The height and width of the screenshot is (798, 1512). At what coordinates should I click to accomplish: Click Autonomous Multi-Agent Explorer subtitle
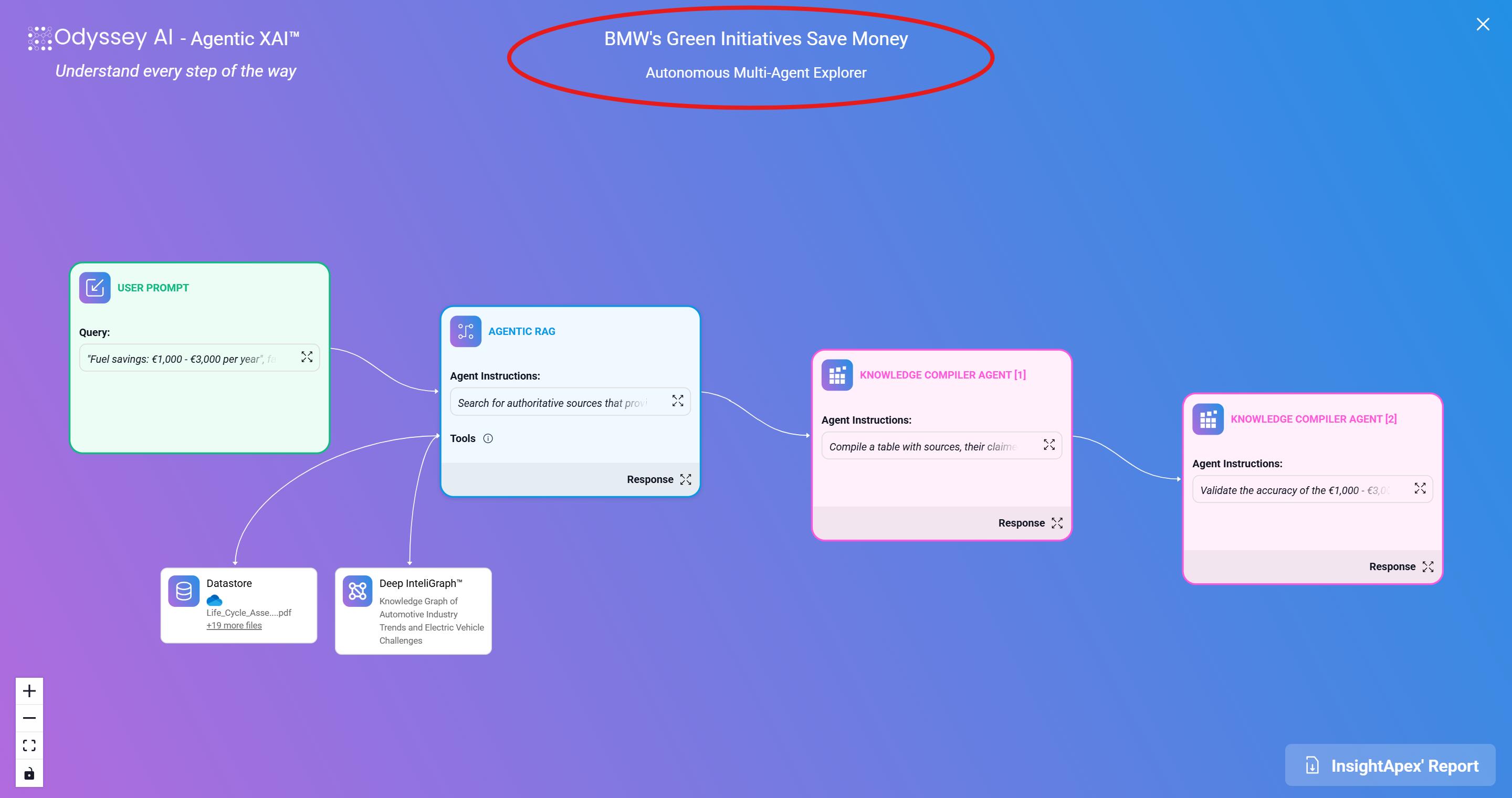pos(756,73)
